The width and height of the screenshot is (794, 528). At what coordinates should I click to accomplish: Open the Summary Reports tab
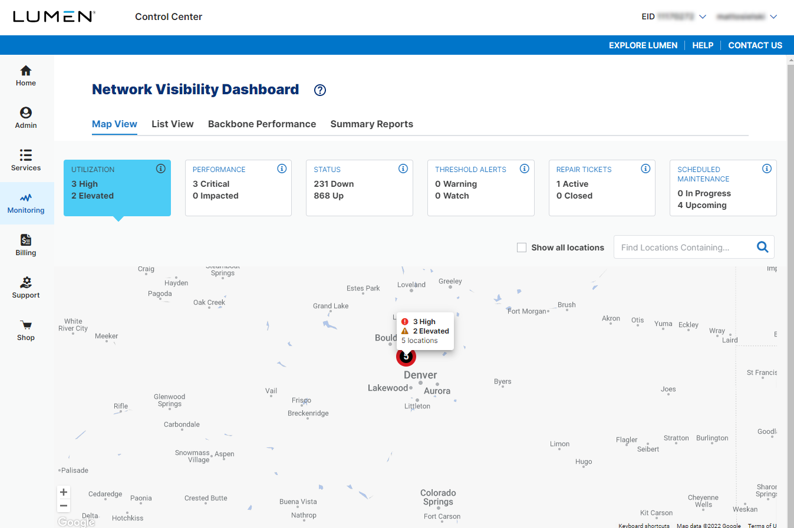[371, 124]
